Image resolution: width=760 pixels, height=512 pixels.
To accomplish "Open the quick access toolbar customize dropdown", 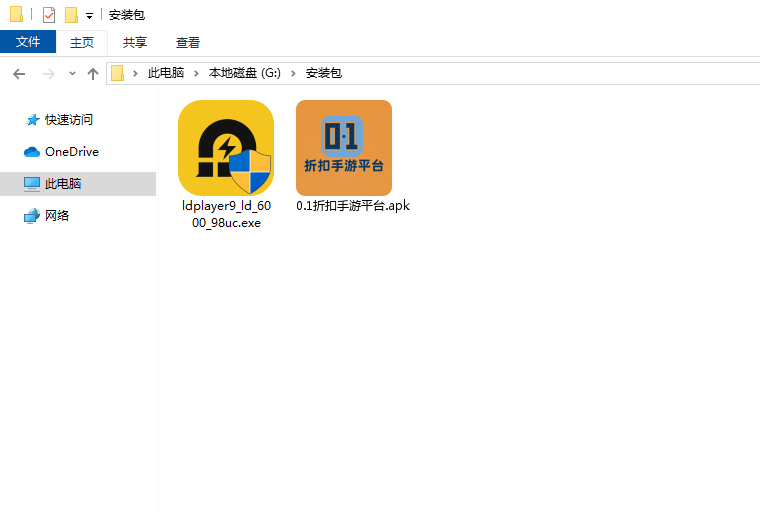I will pos(89,16).
